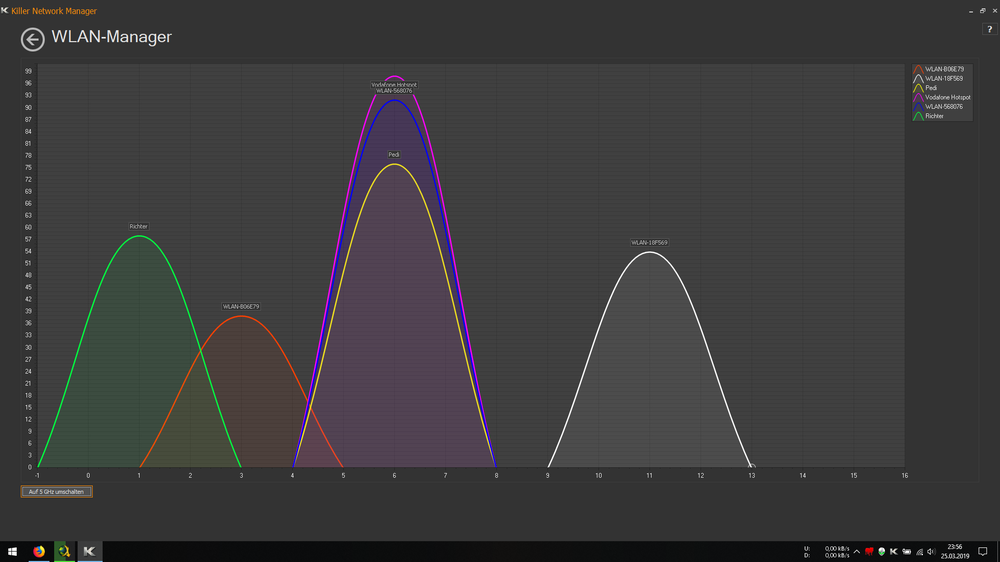Click the Killer K icon in system tray
Image resolution: width=1000 pixels, height=562 pixels.
[893, 551]
